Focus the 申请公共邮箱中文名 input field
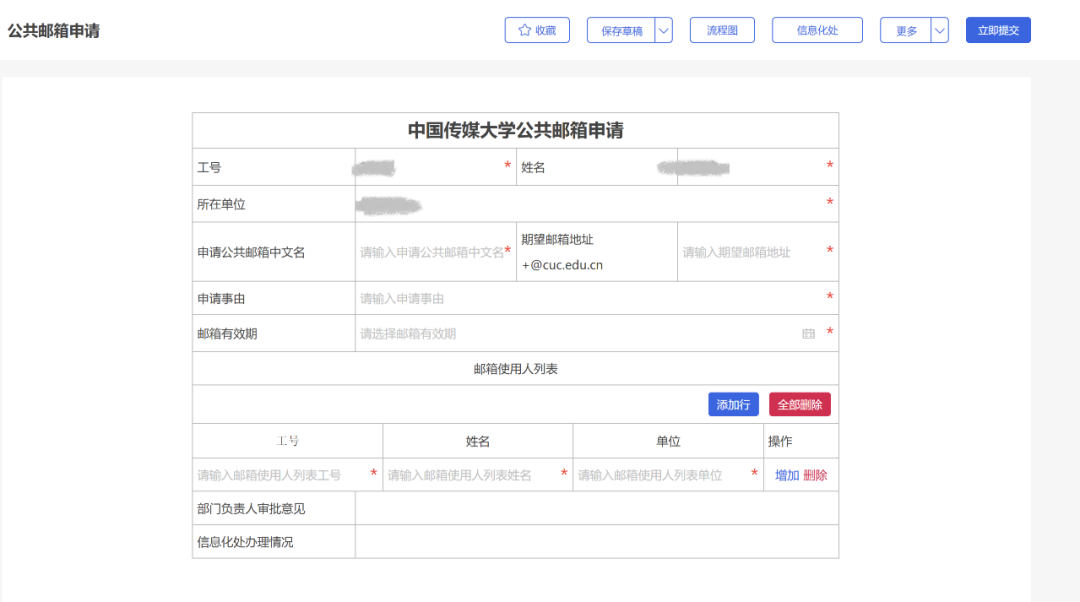Viewport: 1080px width, 602px height. coord(431,252)
